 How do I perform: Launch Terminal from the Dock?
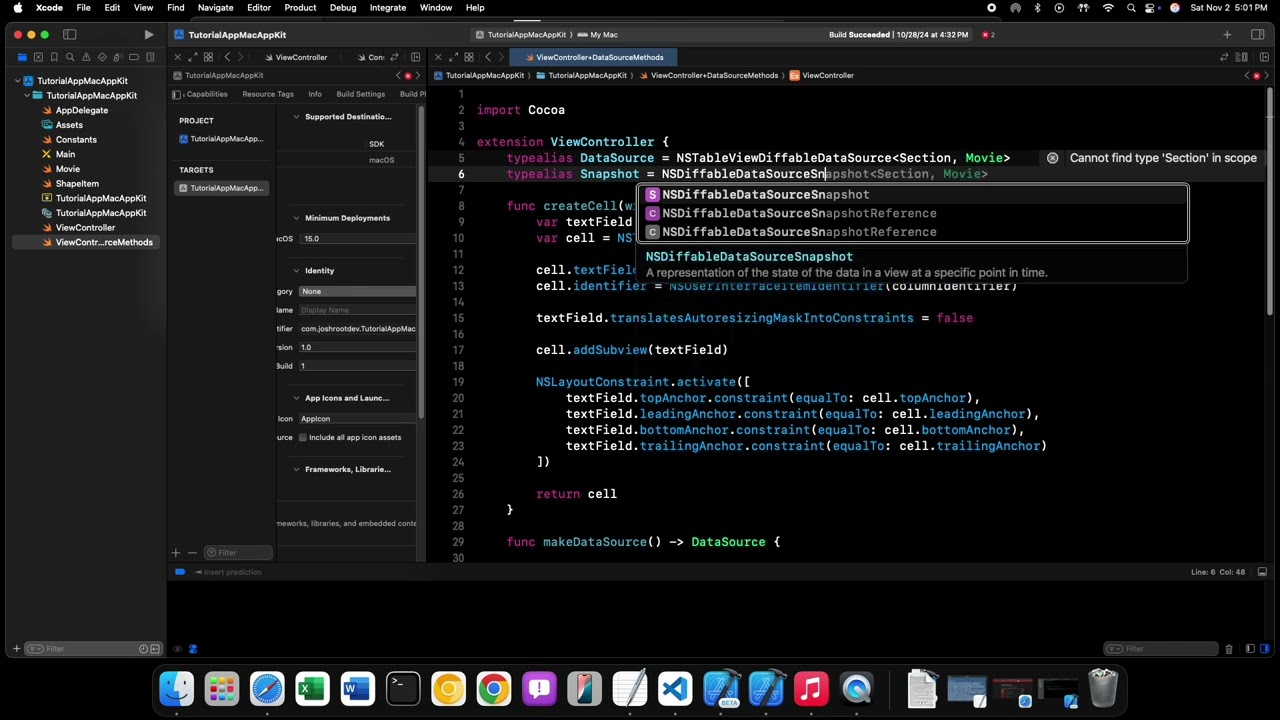pyautogui.click(x=403, y=688)
